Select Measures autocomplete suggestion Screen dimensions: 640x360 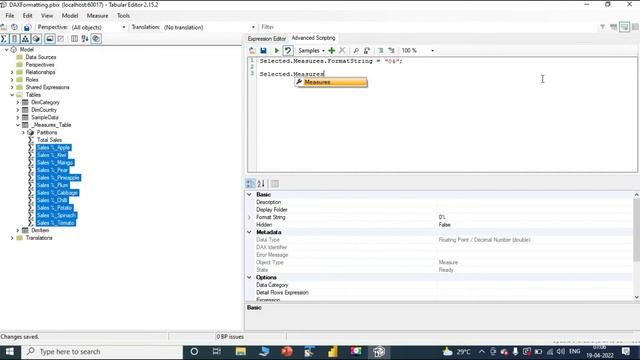pyautogui.click(x=331, y=82)
